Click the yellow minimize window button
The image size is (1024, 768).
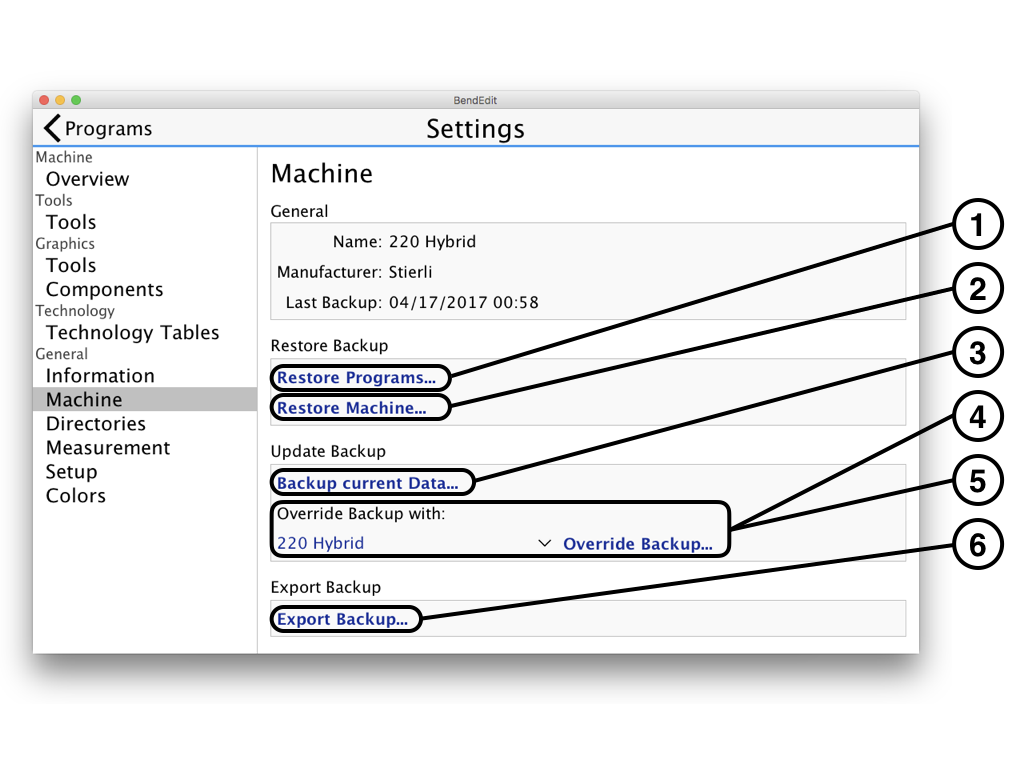point(60,100)
